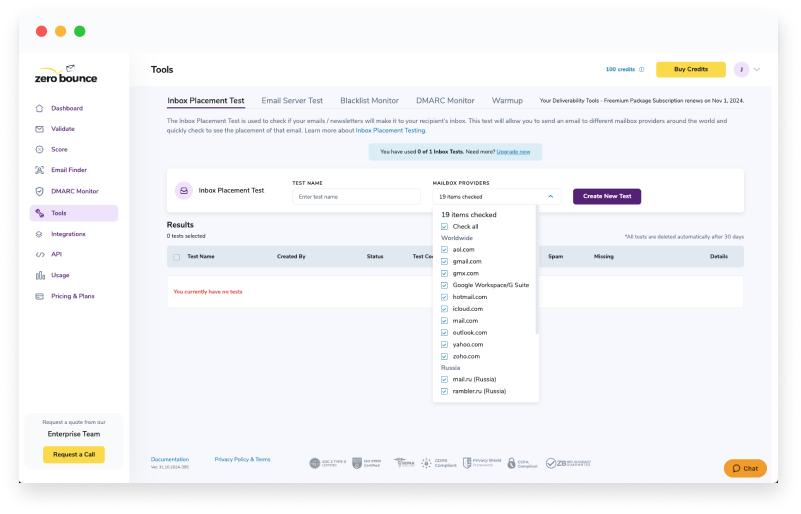Image resolution: width=801 pixels, height=514 pixels.
Task: Focus the Test Name input field
Action: (357, 197)
